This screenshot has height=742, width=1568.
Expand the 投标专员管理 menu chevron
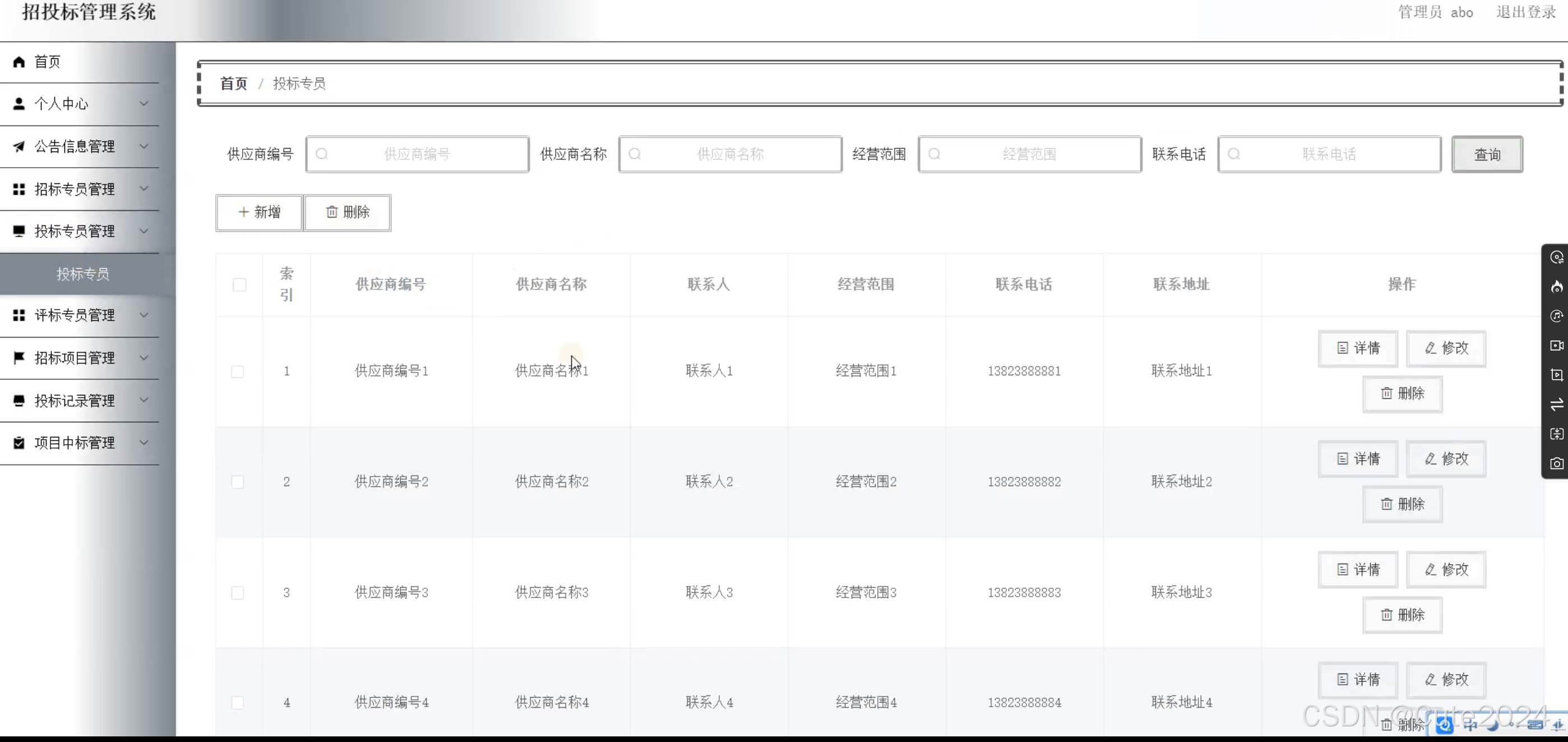point(144,231)
